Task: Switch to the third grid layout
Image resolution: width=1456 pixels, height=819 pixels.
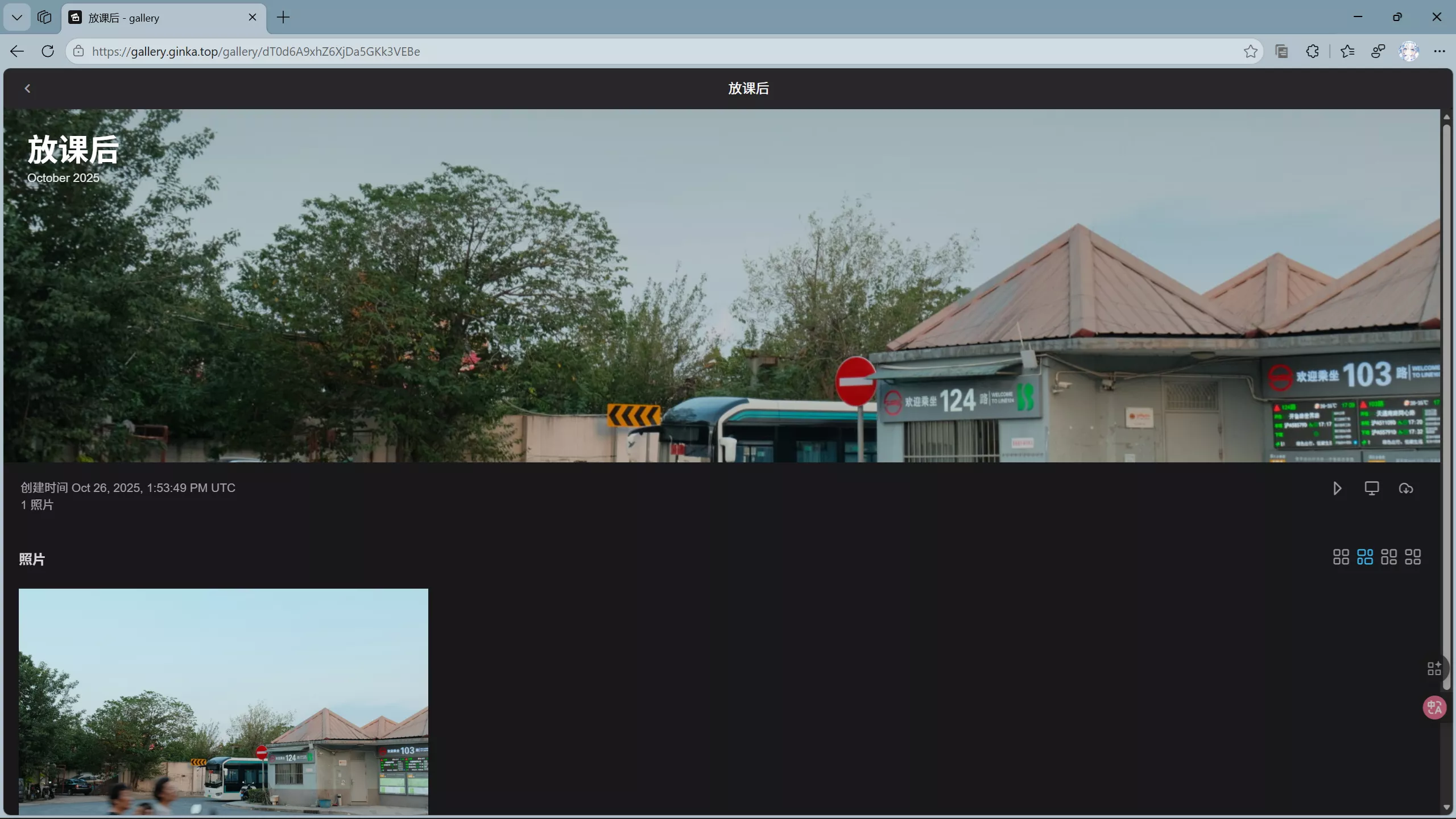Action: click(x=1388, y=557)
